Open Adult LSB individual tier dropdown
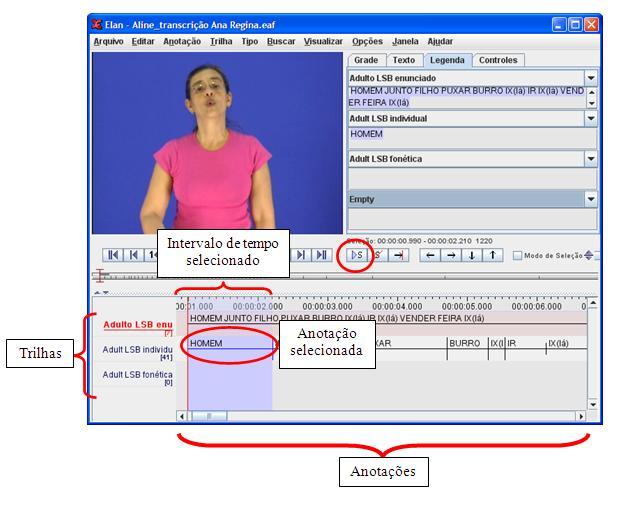Image resolution: width=624 pixels, height=518 pixels. click(591, 119)
